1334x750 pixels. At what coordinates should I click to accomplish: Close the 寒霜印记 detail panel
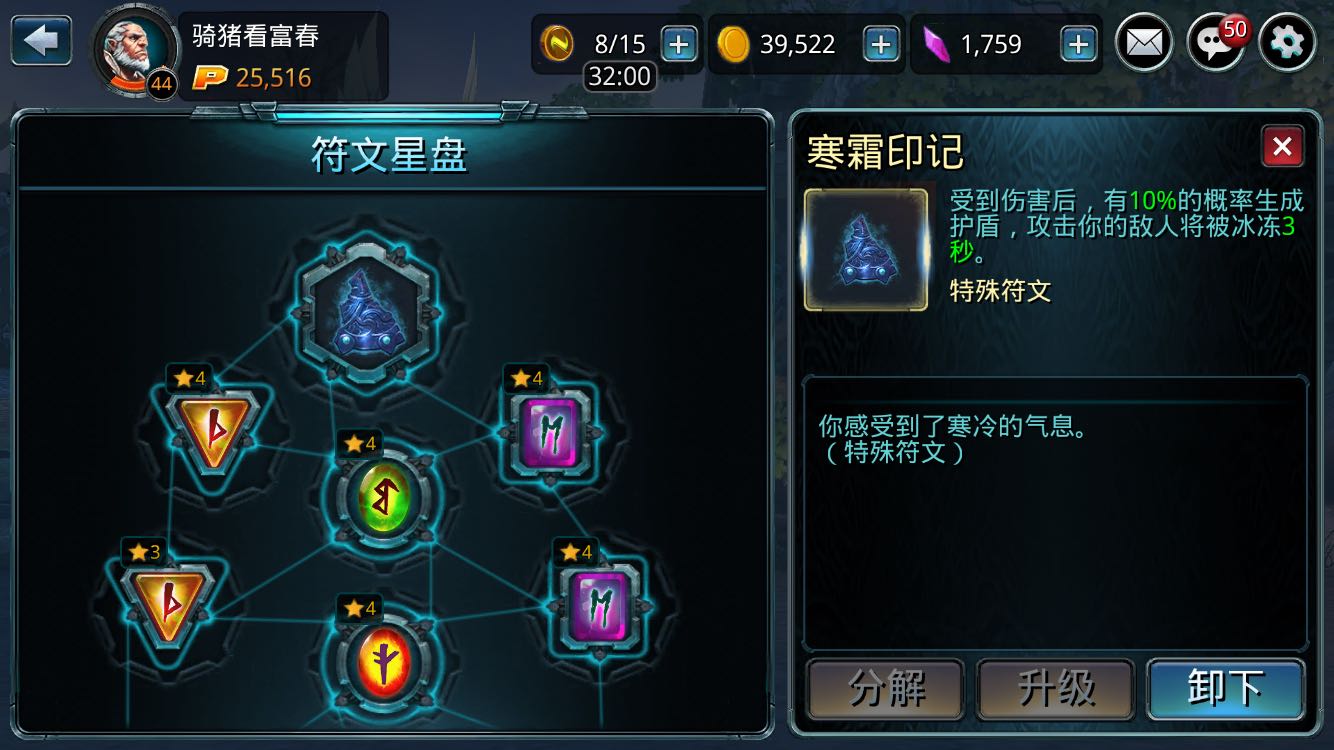1282,147
